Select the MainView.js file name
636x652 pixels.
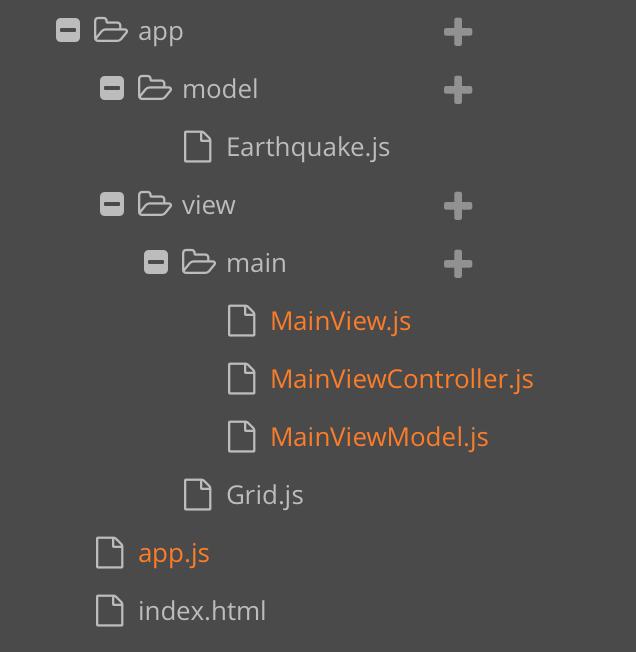tap(340, 322)
